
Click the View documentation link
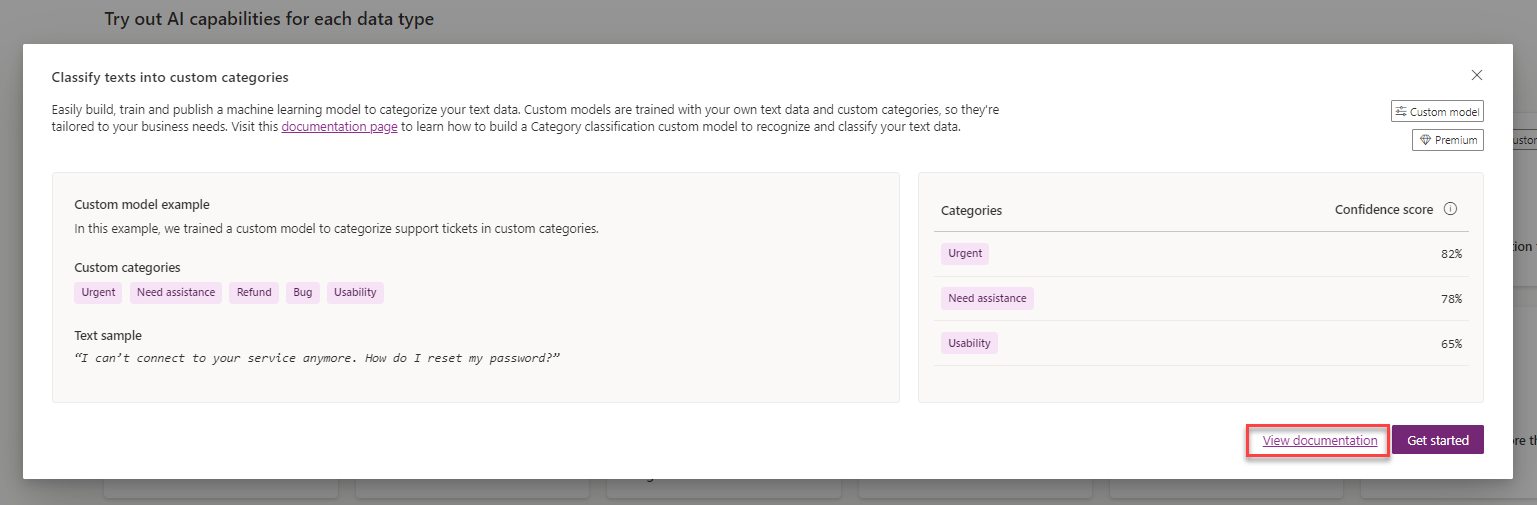pyautogui.click(x=1319, y=440)
